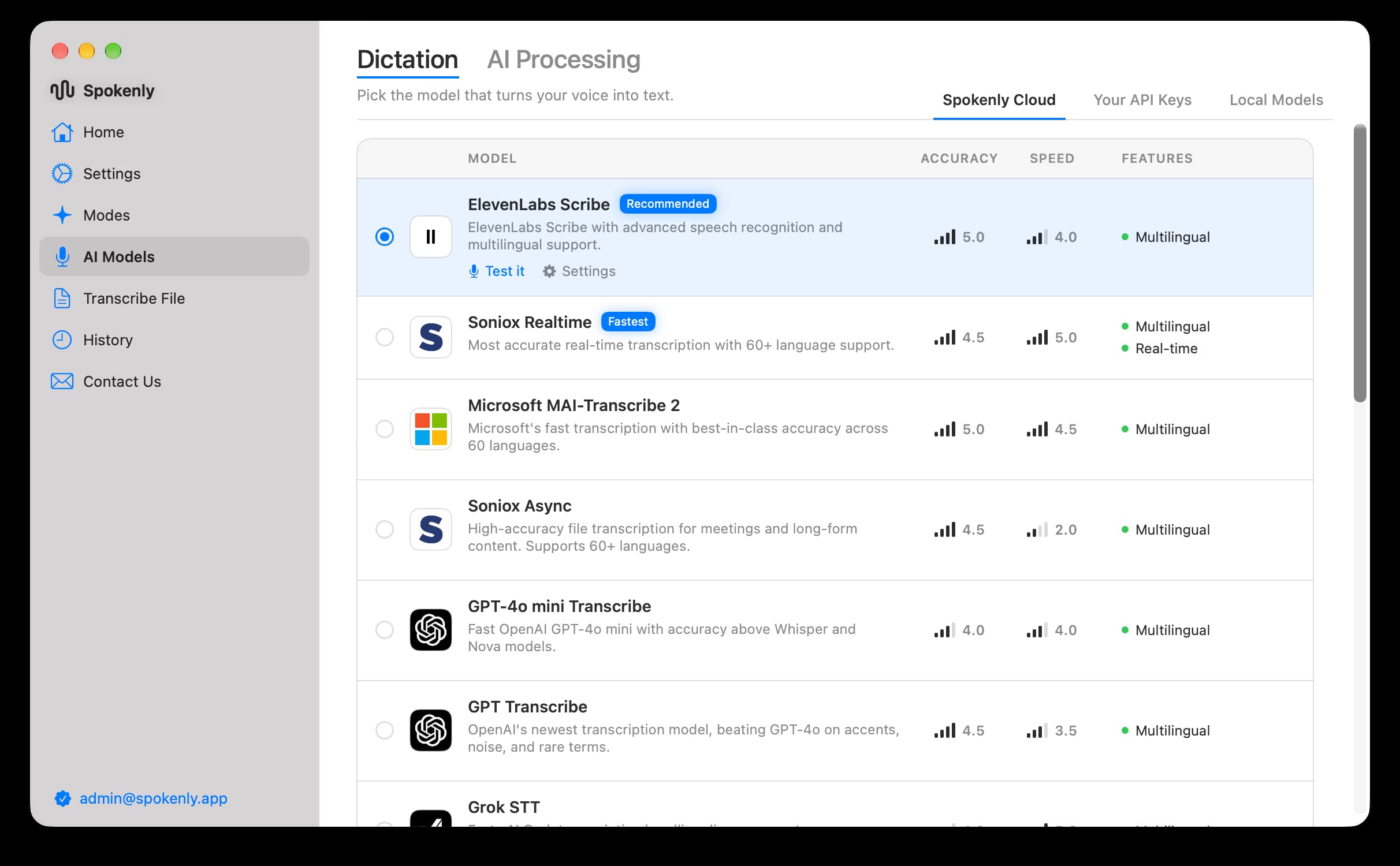Click the verified badge beside admin email
Screen dimensions: 1400x866
(x=62, y=798)
